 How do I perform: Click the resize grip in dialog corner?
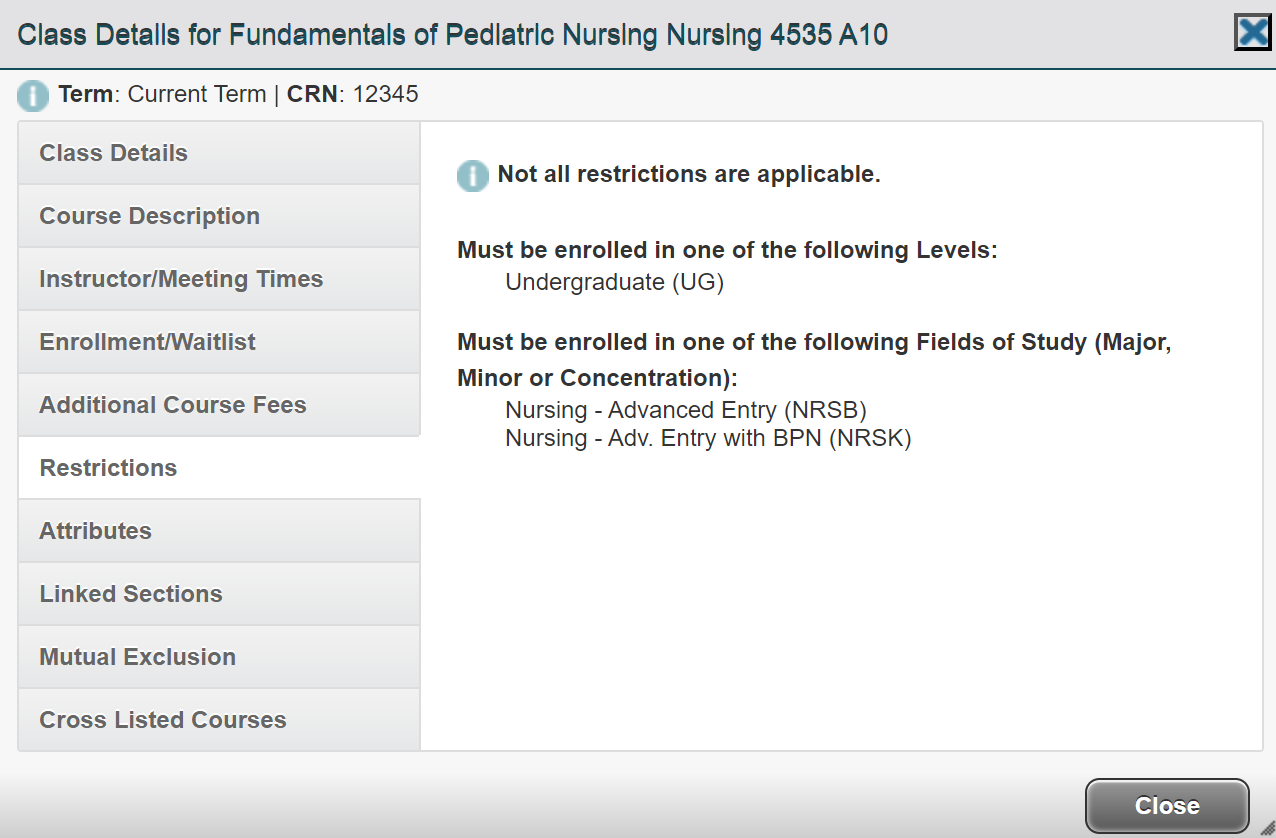[1266, 828]
